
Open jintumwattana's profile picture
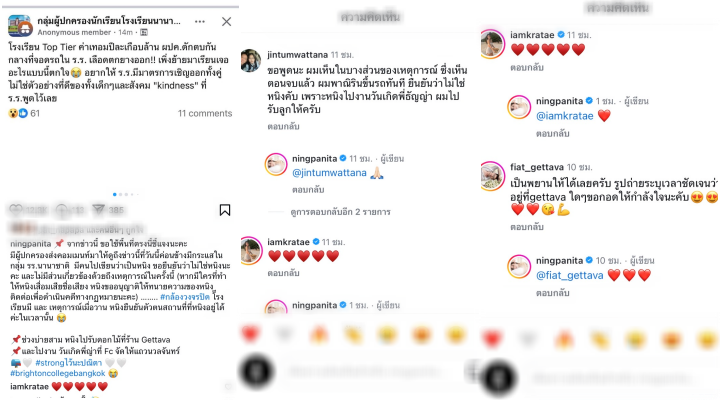(251, 61)
